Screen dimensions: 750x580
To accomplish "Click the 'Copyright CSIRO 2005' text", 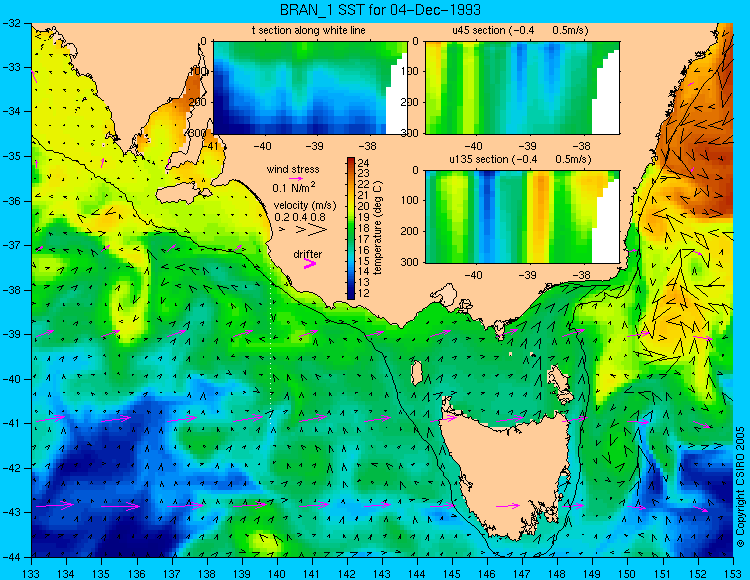I will point(740,488).
